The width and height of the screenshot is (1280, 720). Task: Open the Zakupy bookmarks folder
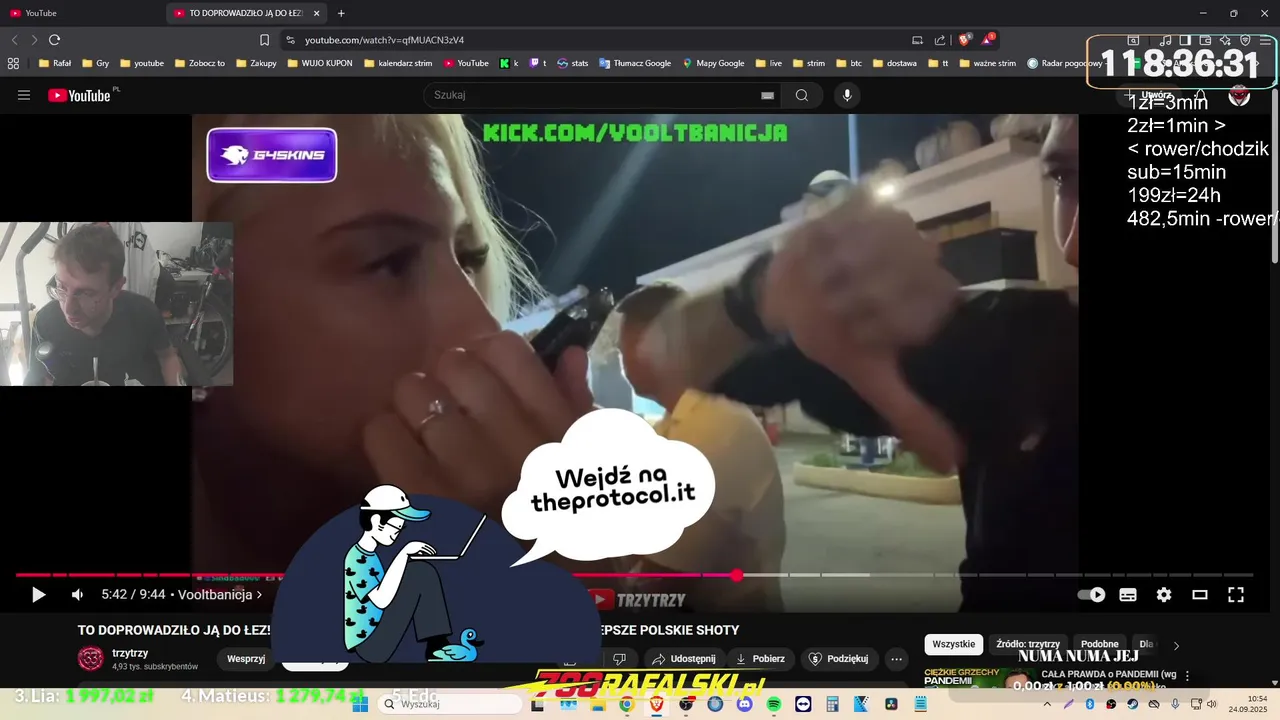click(255, 63)
